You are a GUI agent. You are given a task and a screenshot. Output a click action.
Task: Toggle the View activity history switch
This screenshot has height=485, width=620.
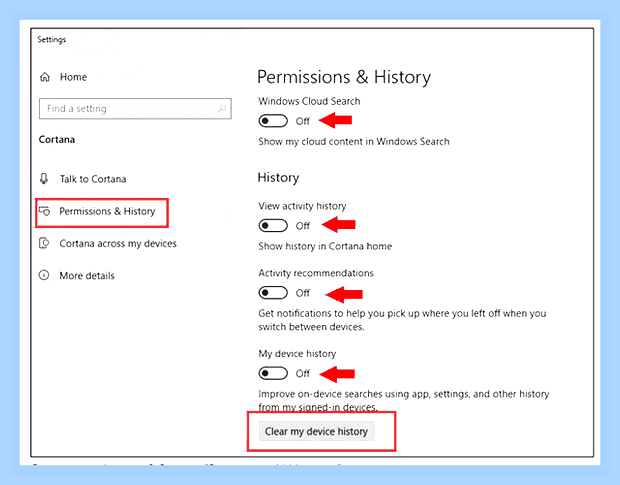click(x=273, y=226)
